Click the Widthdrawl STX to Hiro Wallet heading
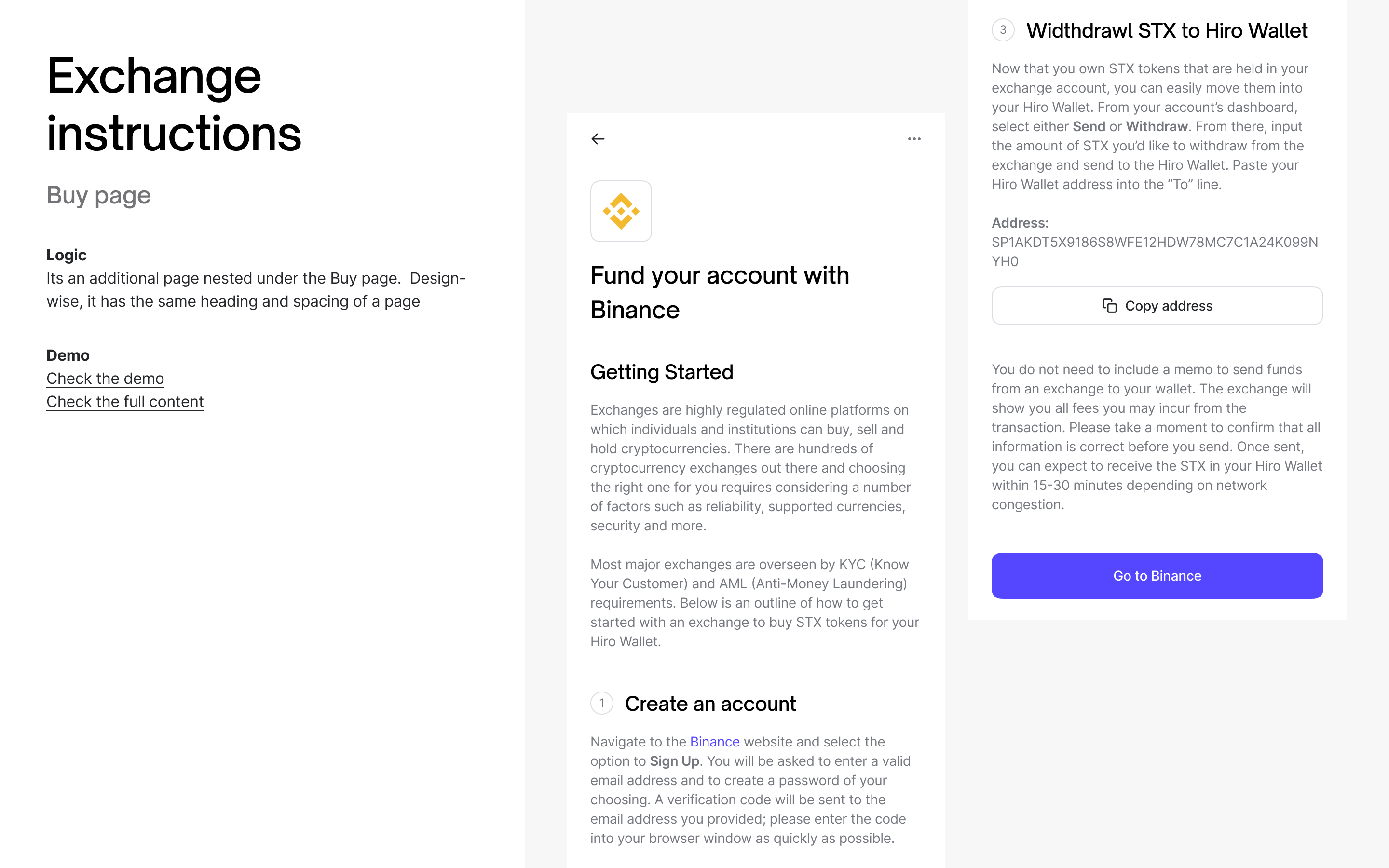This screenshot has width=1389, height=868. pyautogui.click(x=1168, y=30)
